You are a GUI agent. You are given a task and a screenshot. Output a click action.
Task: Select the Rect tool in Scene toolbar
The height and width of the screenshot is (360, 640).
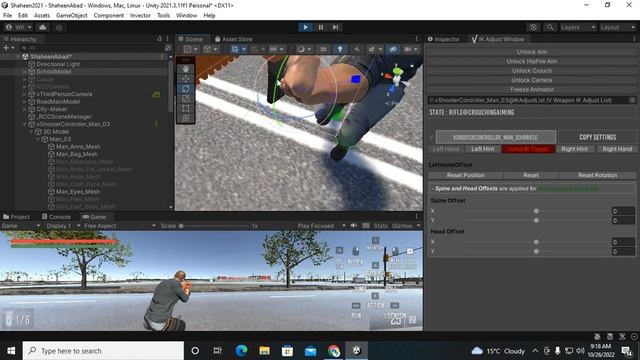[186, 108]
